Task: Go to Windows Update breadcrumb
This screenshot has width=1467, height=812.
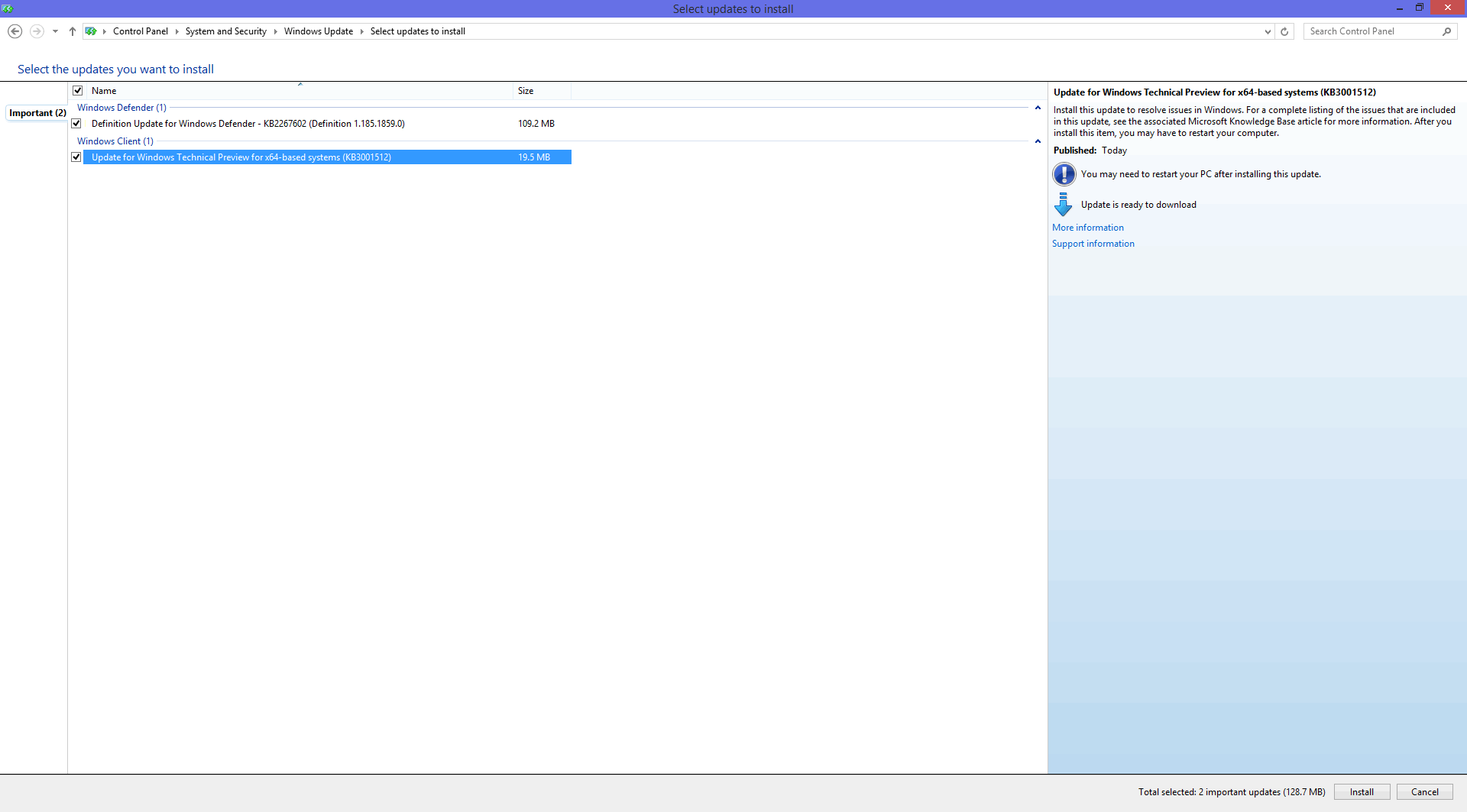Action: (x=319, y=31)
